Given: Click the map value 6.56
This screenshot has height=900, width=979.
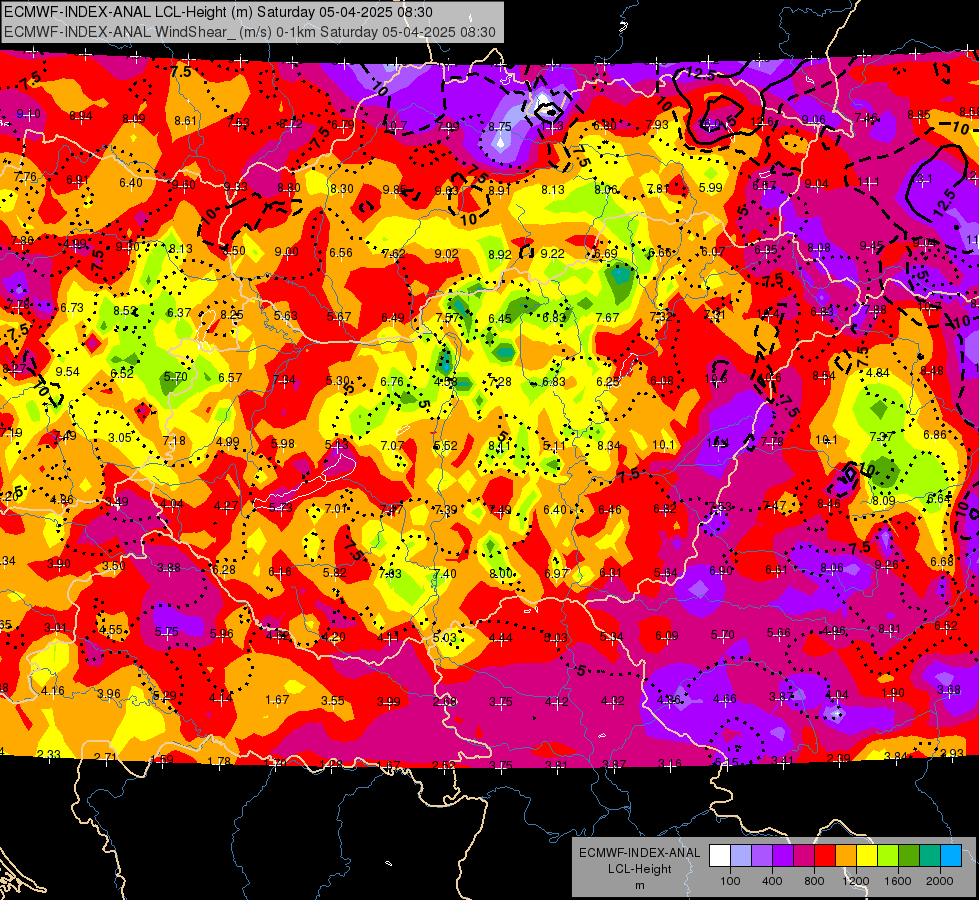Looking at the screenshot, I should click(x=341, y=252).
